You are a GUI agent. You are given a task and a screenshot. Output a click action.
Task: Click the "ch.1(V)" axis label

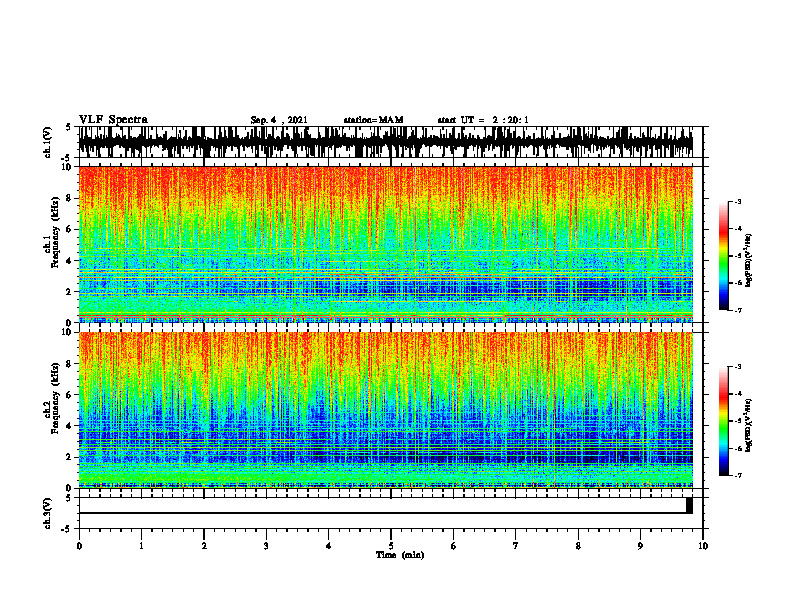pos(48,142)
